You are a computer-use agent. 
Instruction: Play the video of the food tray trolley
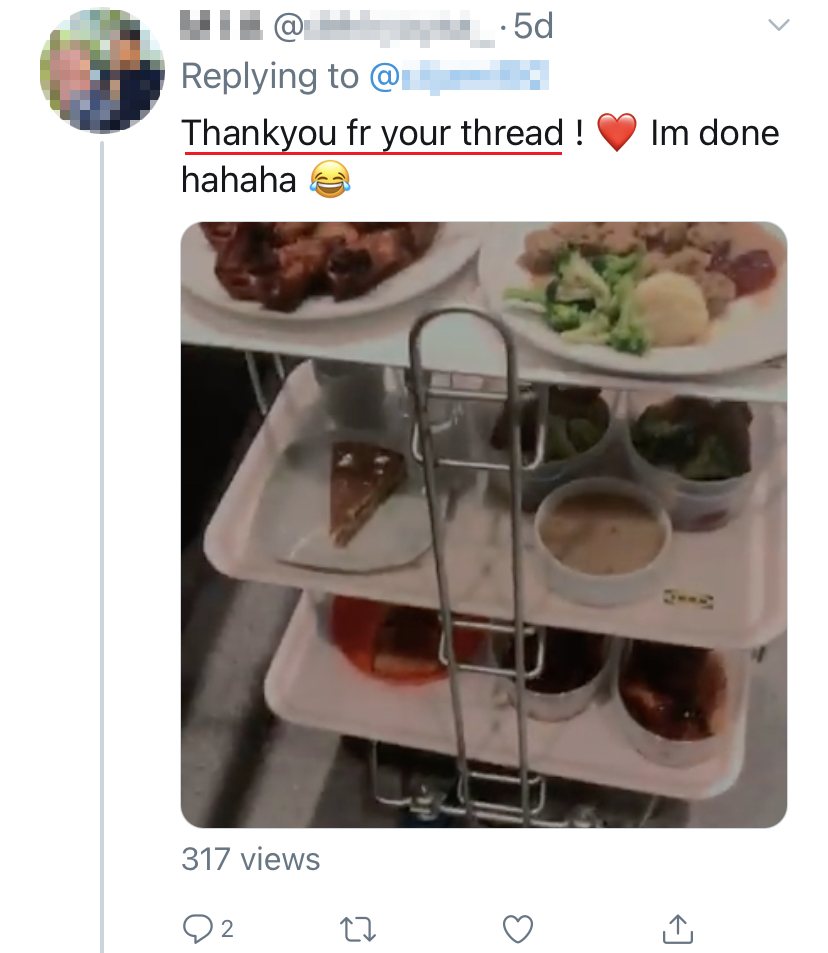483,524
